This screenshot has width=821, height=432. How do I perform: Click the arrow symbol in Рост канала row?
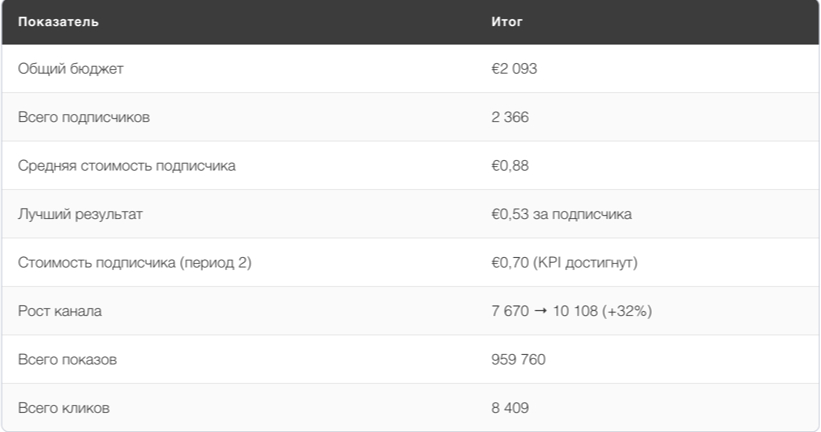click(x=541, y=311)
